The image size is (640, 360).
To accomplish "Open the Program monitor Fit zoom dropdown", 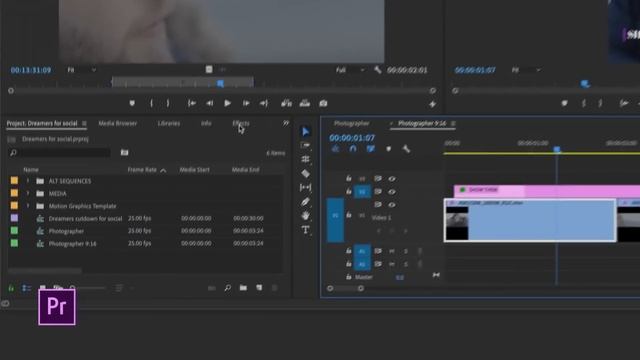I will pyautogui.click(x=527, y=70).
